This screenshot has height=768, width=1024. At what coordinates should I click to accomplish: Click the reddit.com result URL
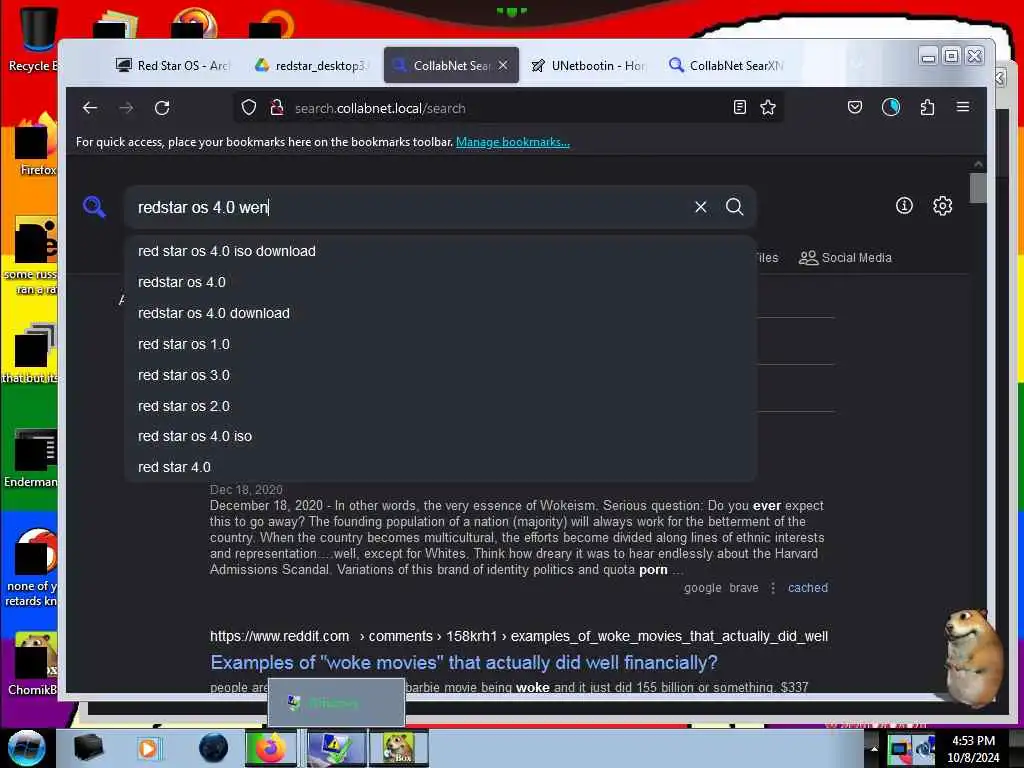click(x=519, y=636)
